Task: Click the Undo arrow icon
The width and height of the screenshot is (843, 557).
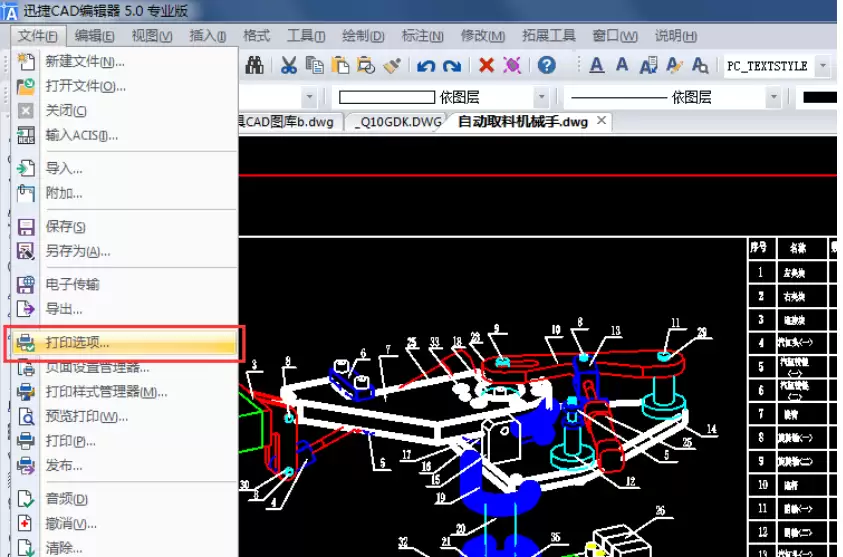Action: 426,66
